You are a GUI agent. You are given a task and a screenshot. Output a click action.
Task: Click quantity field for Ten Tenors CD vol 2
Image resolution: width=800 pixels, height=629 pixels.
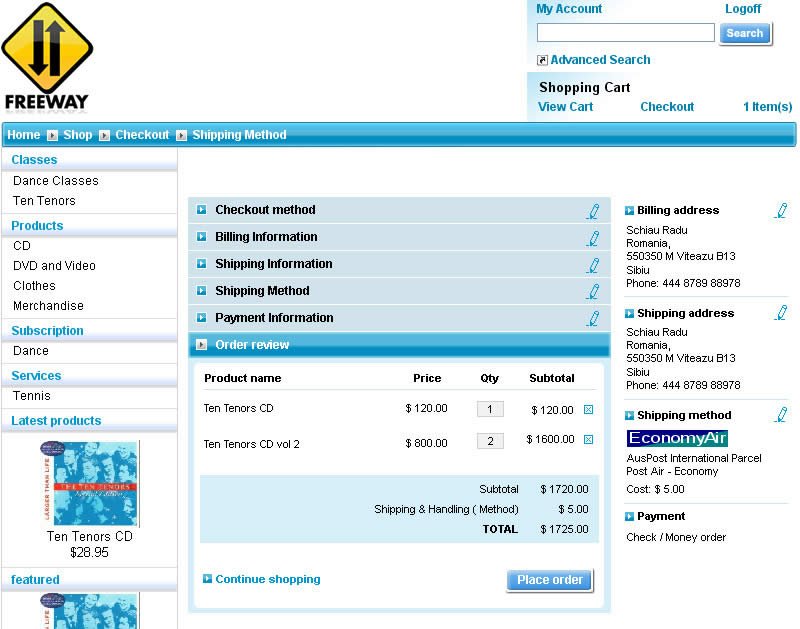click(490, 441)
